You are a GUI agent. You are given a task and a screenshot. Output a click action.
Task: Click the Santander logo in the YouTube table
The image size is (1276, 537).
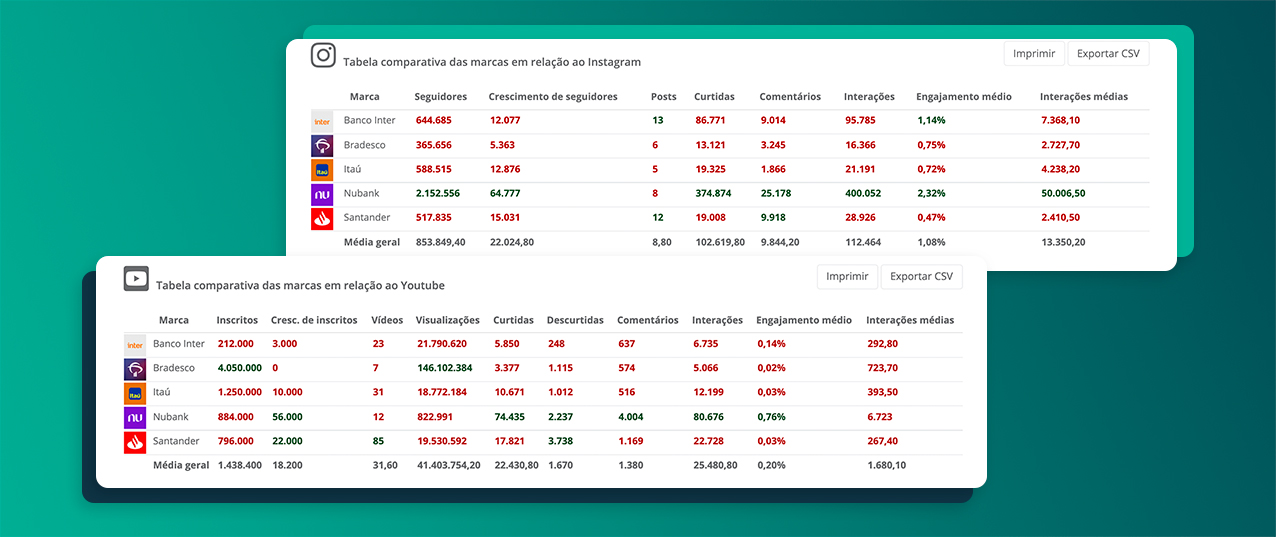click(x=135, y=442)
